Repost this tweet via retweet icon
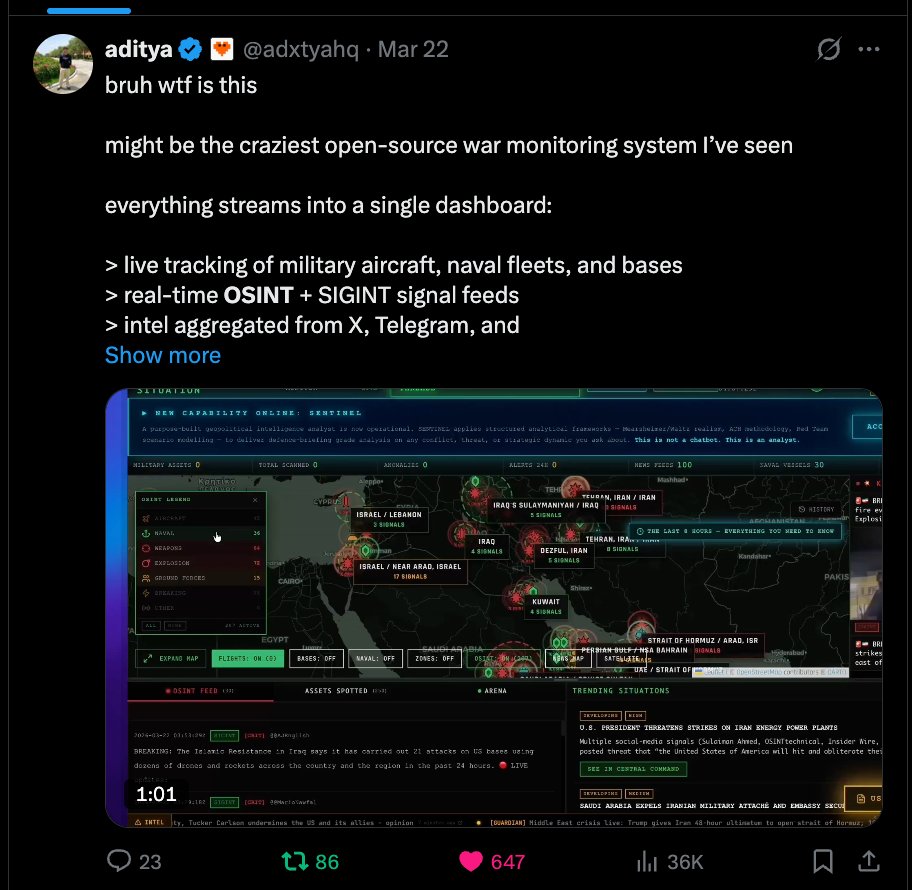The width and height of the screenshot is (912, 890). click(x=295, y=861)
